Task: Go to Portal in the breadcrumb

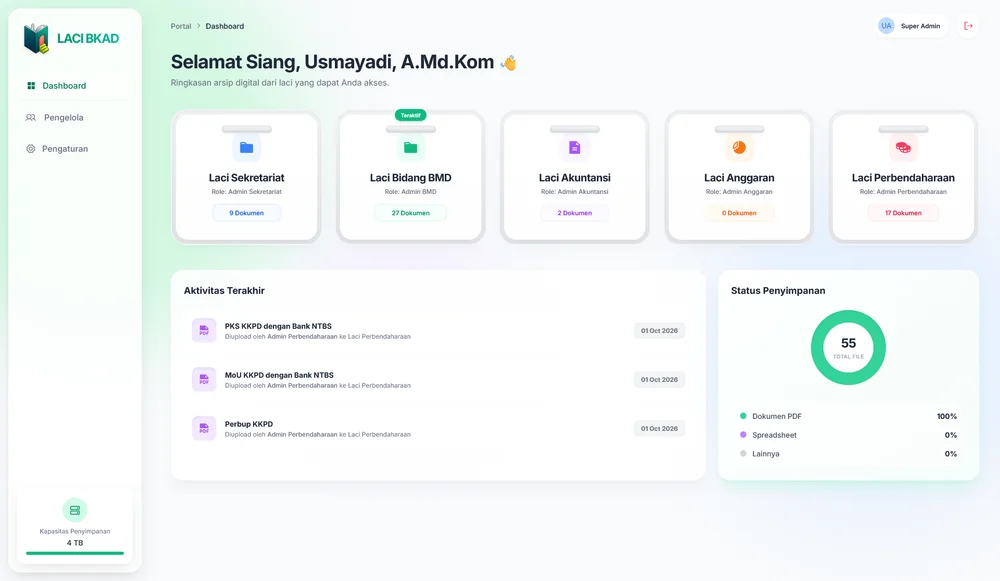Action: (181, 26)
